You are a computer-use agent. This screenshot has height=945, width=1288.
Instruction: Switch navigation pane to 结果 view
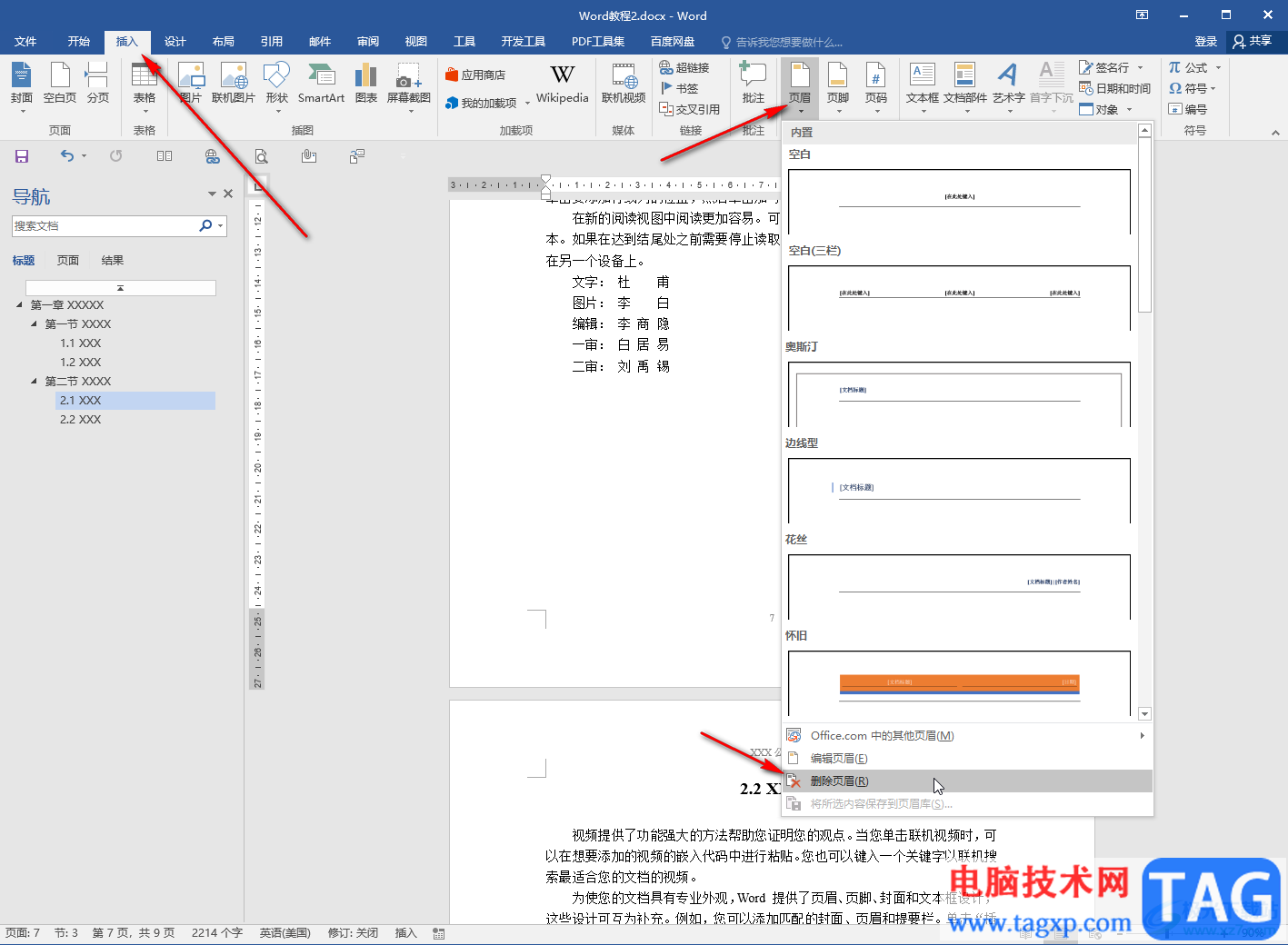click(x=113, y=261)
